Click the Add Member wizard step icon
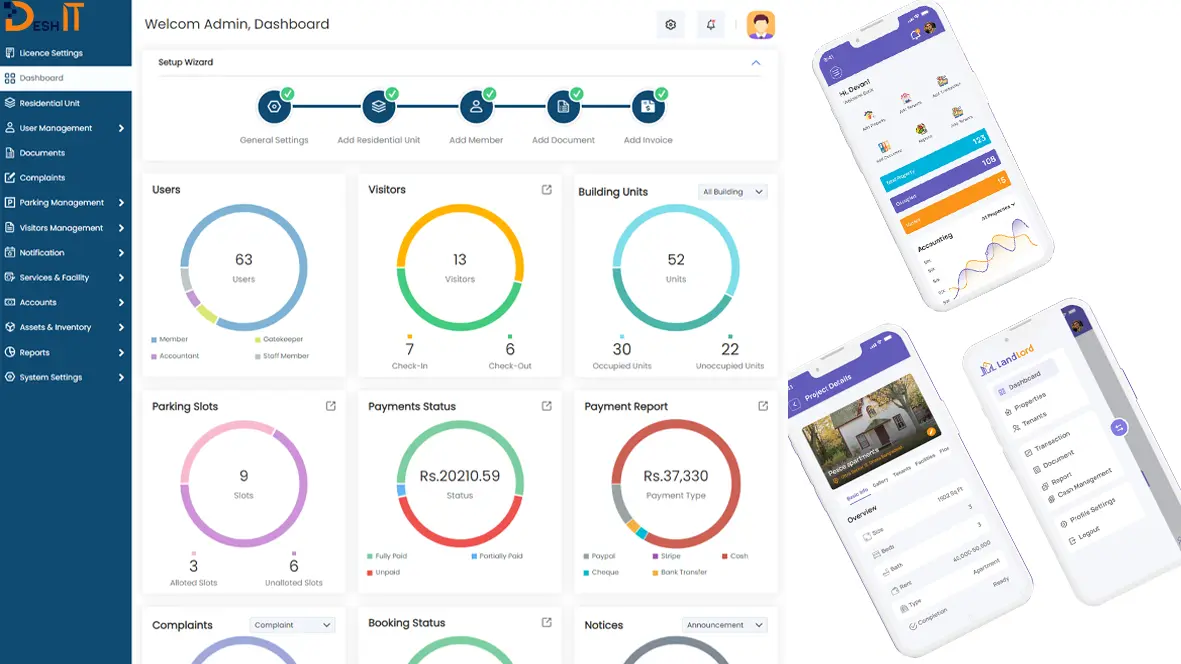1181x664 pixels. [476, 107]
